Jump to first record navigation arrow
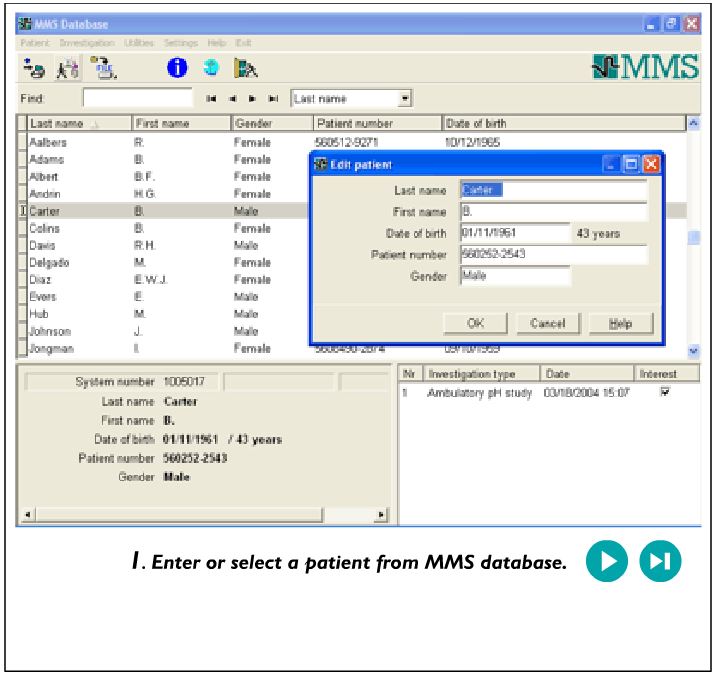The width and height of the screenshot is (716, 675). [211, 99]
